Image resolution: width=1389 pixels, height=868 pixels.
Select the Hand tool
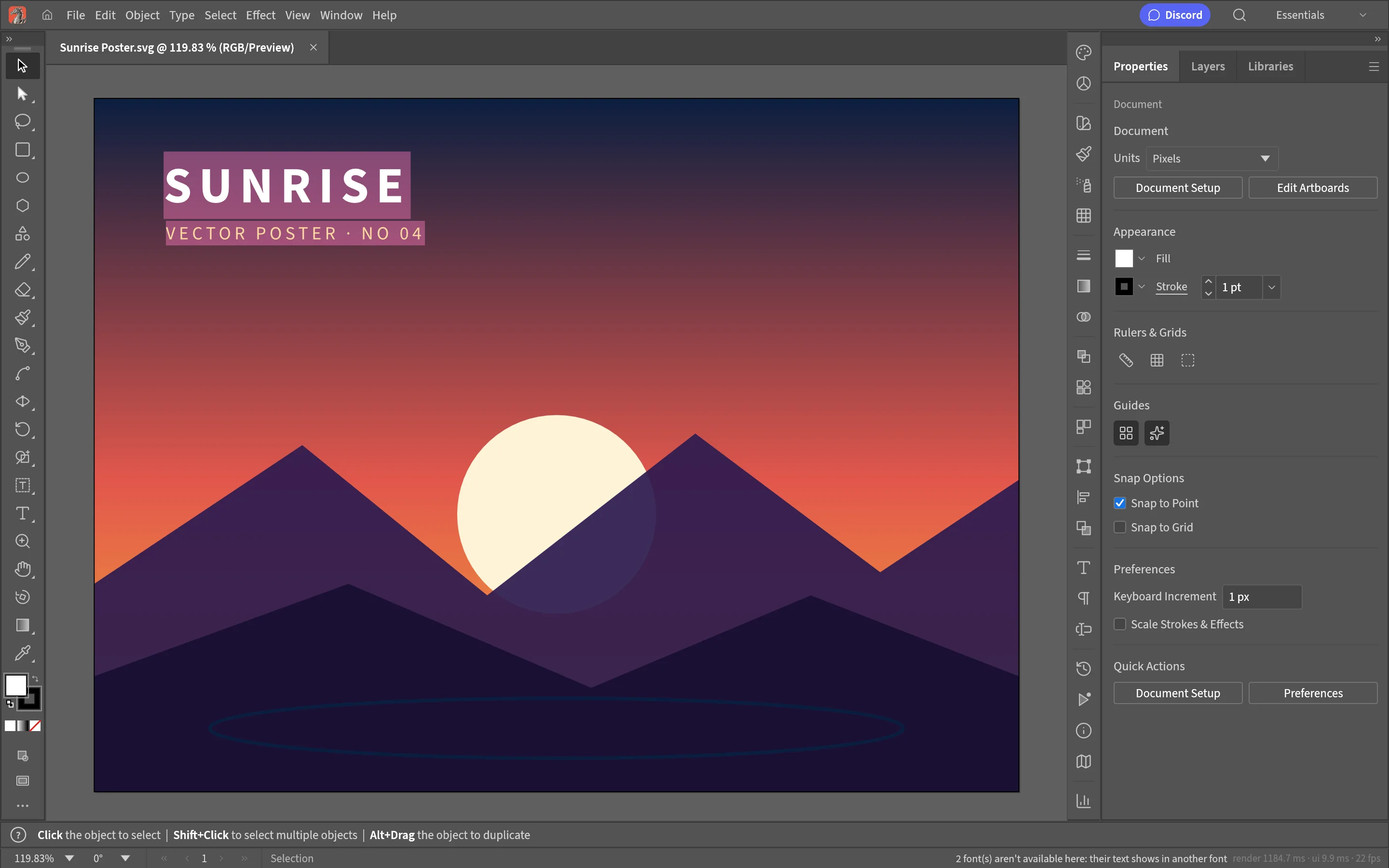tap(22, 569)
